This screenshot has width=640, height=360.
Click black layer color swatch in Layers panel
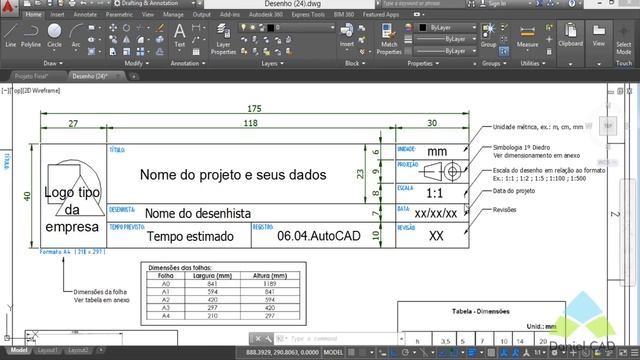click(270, 27)
